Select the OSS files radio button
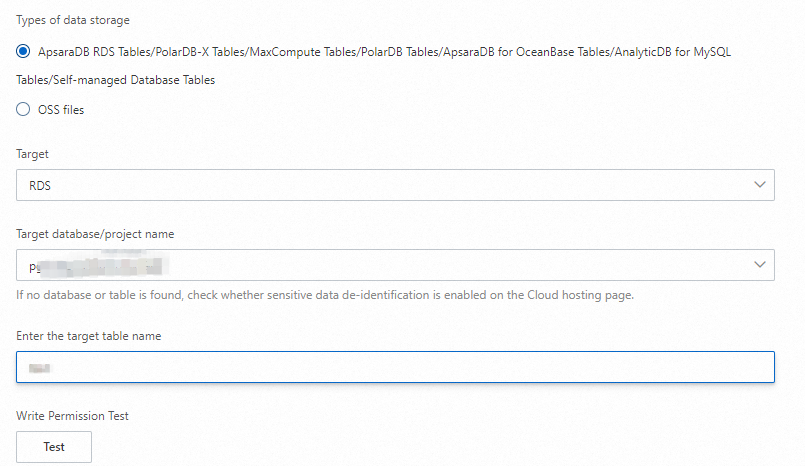The image size is (805, 466). 23,110
